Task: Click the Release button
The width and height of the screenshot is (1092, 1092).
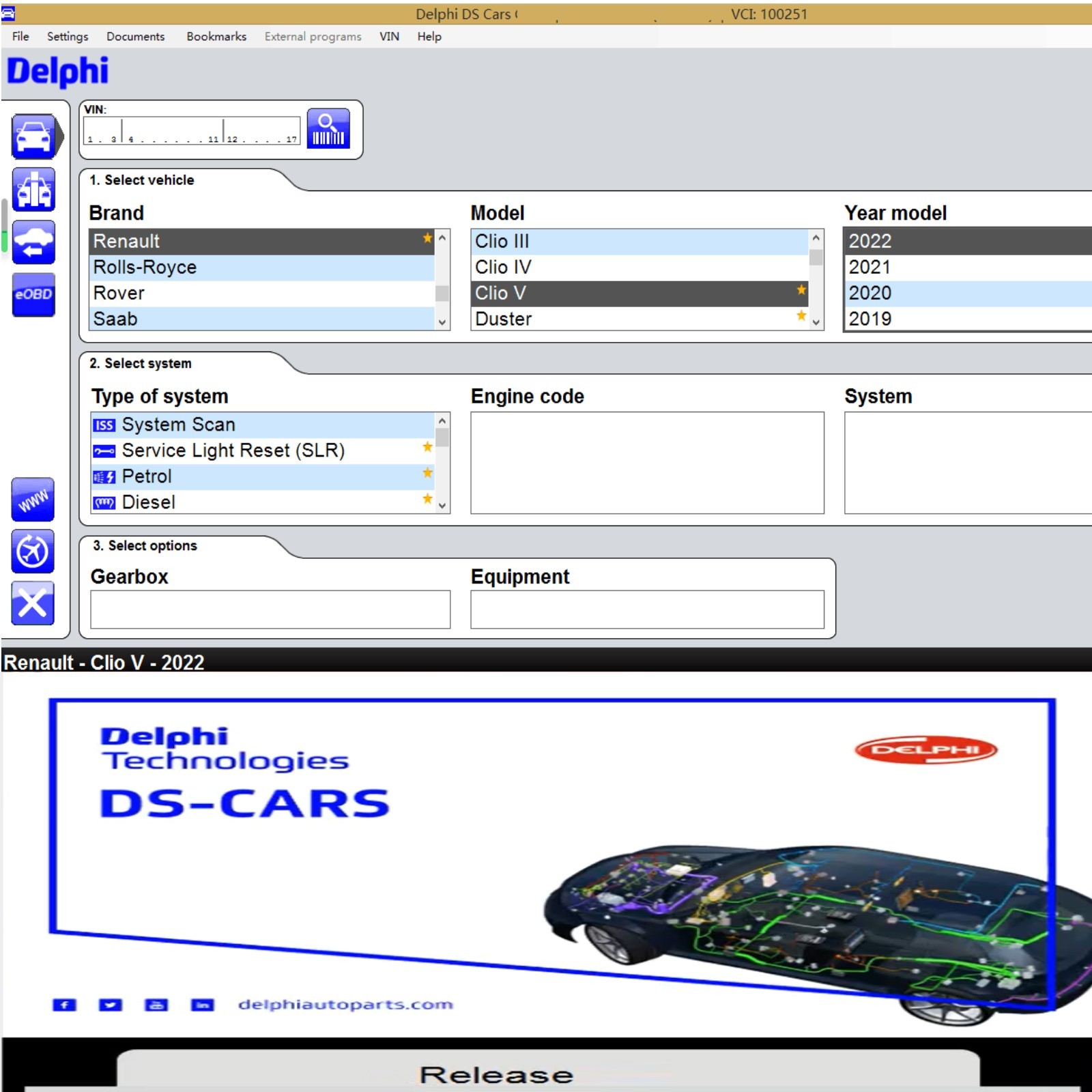Action: pos(548,1070)
